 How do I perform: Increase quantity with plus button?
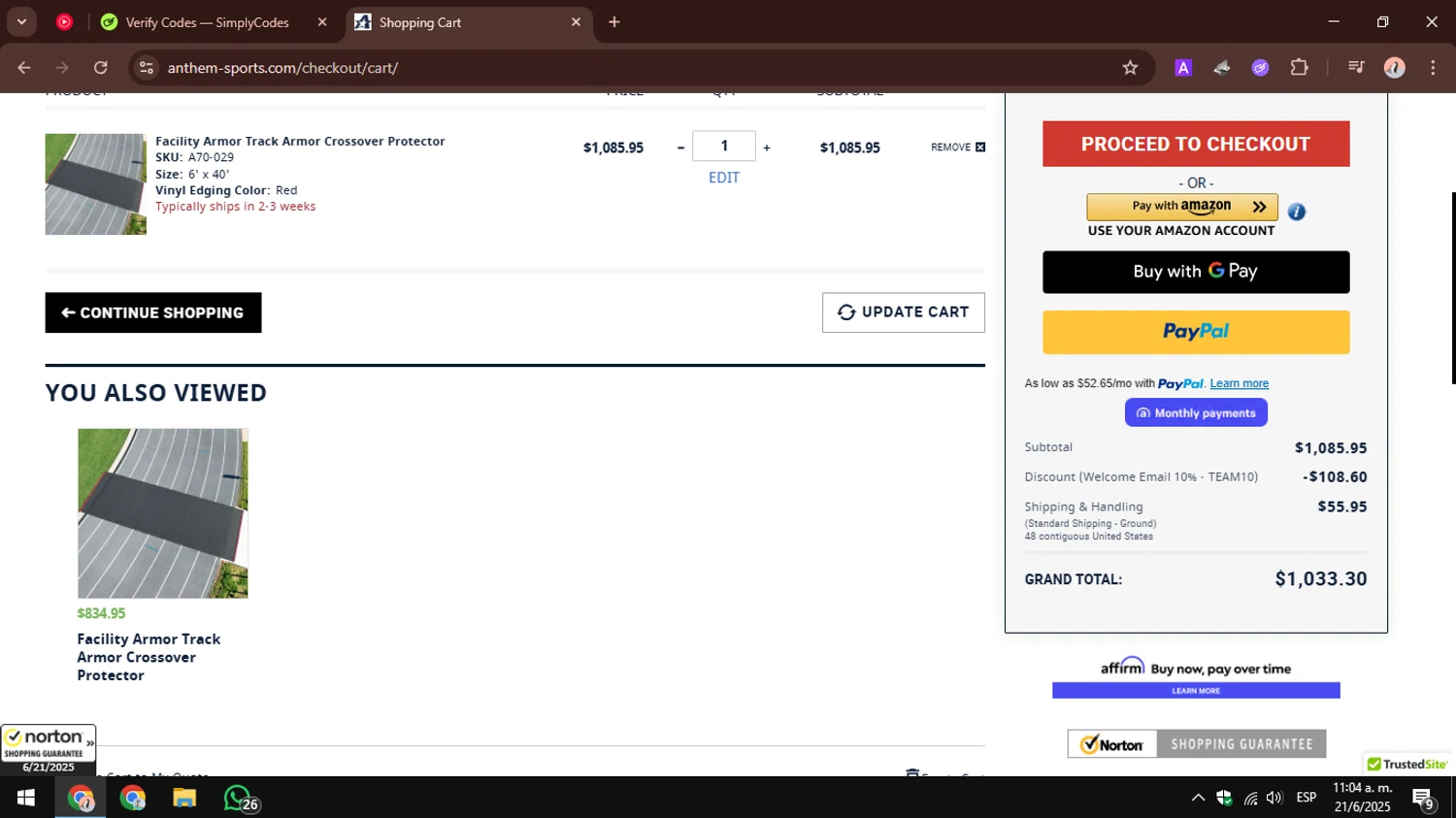tap(767, 147)
